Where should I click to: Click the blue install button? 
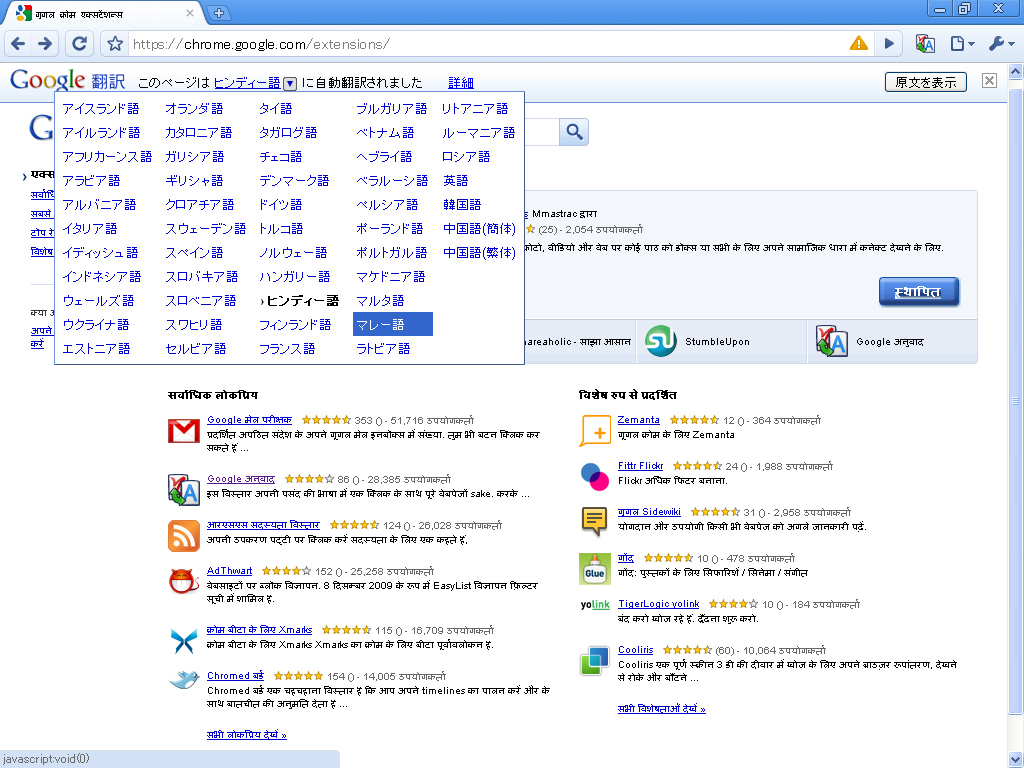918,292
